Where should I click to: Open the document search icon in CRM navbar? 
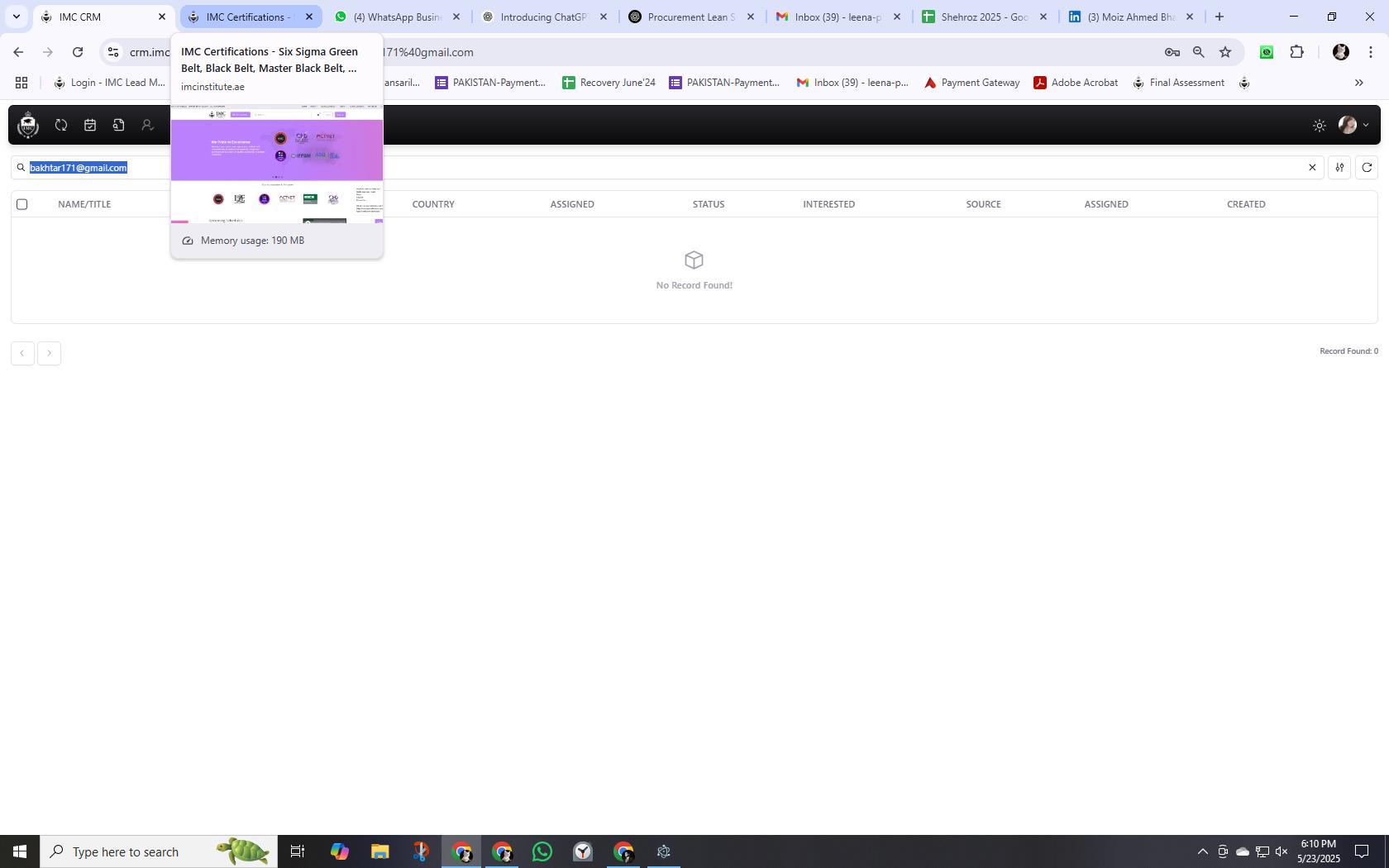[x=119, y=125]
